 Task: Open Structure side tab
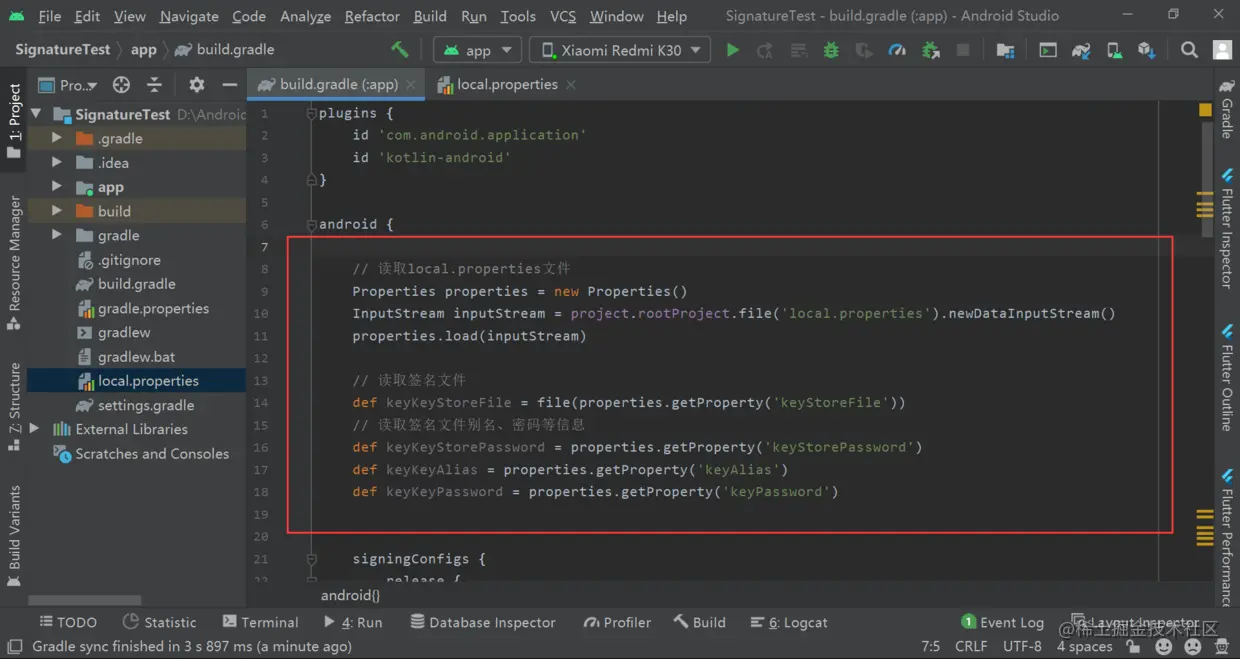coord(14,405)
